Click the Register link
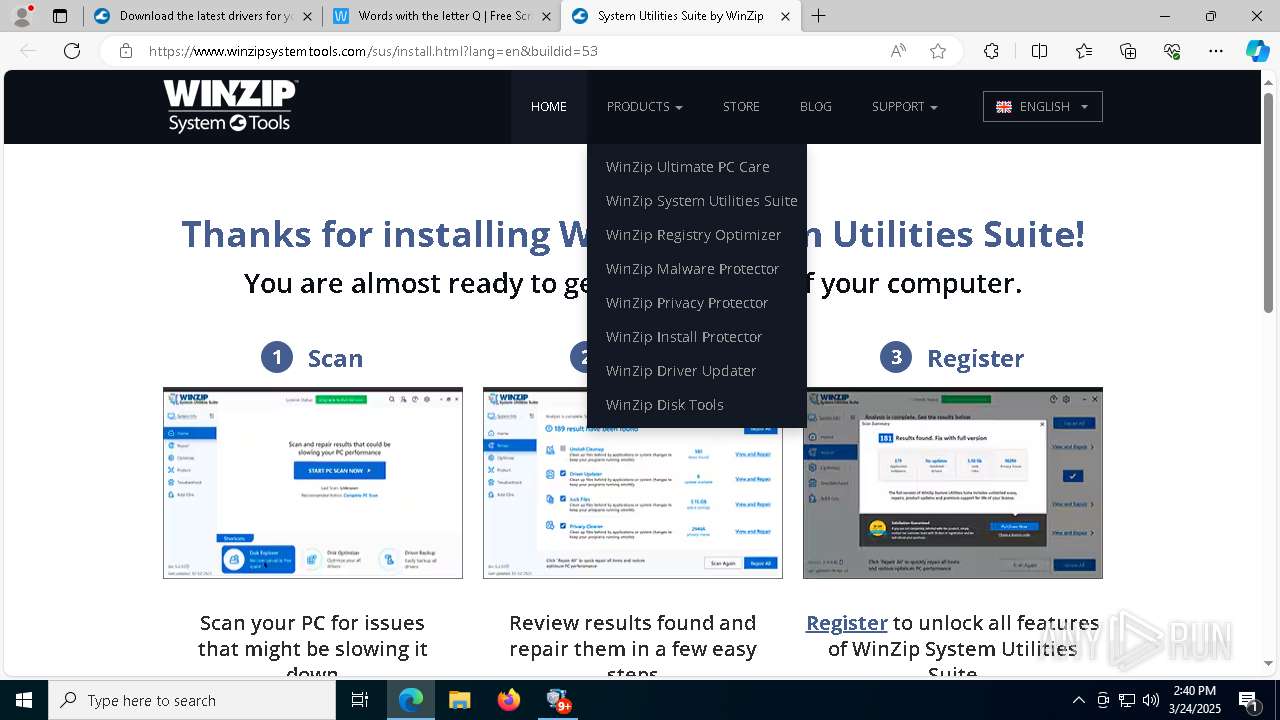 [x=847, y=623]
